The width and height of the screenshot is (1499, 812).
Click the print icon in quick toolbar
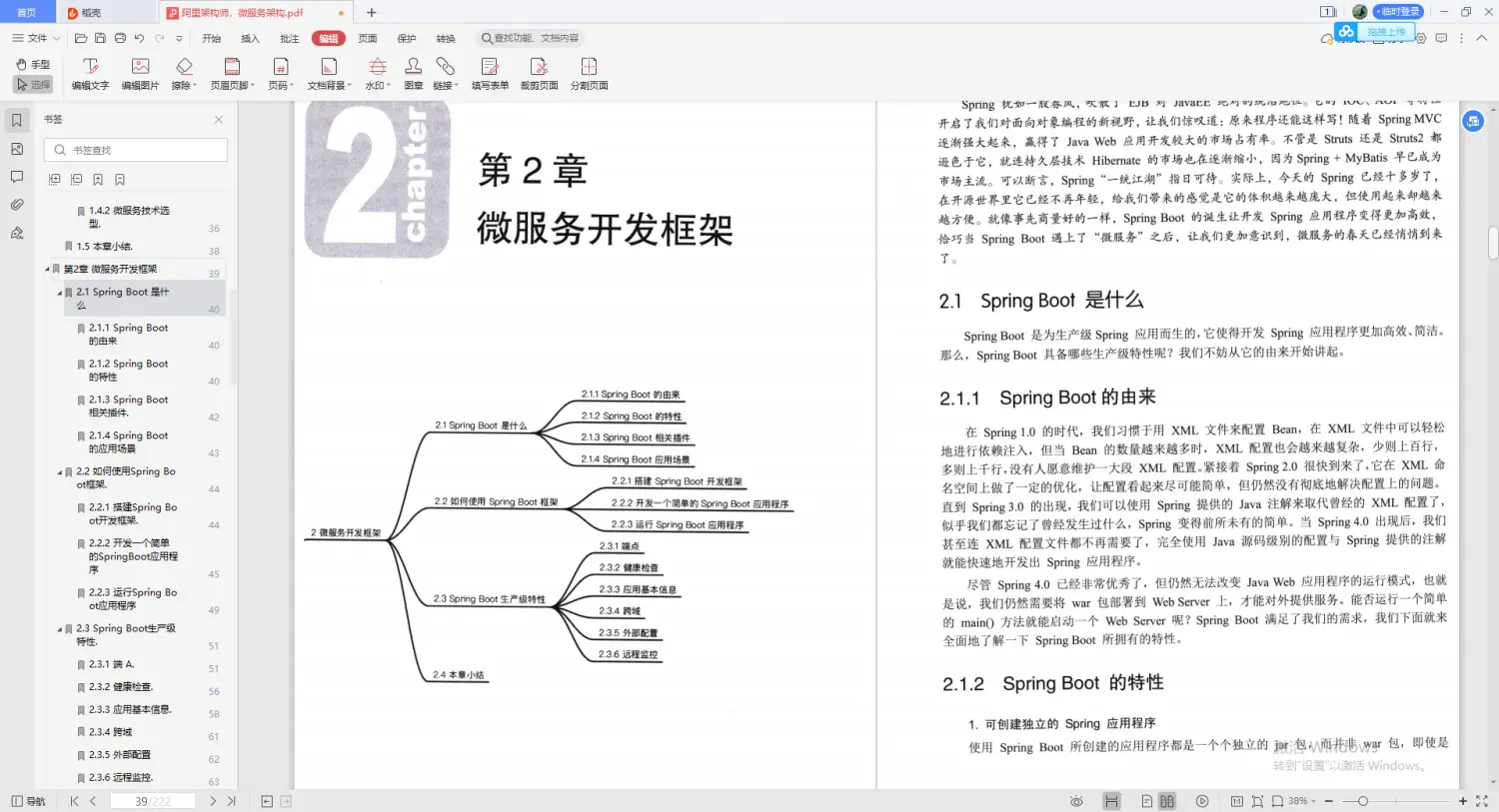tap(120, 38)
